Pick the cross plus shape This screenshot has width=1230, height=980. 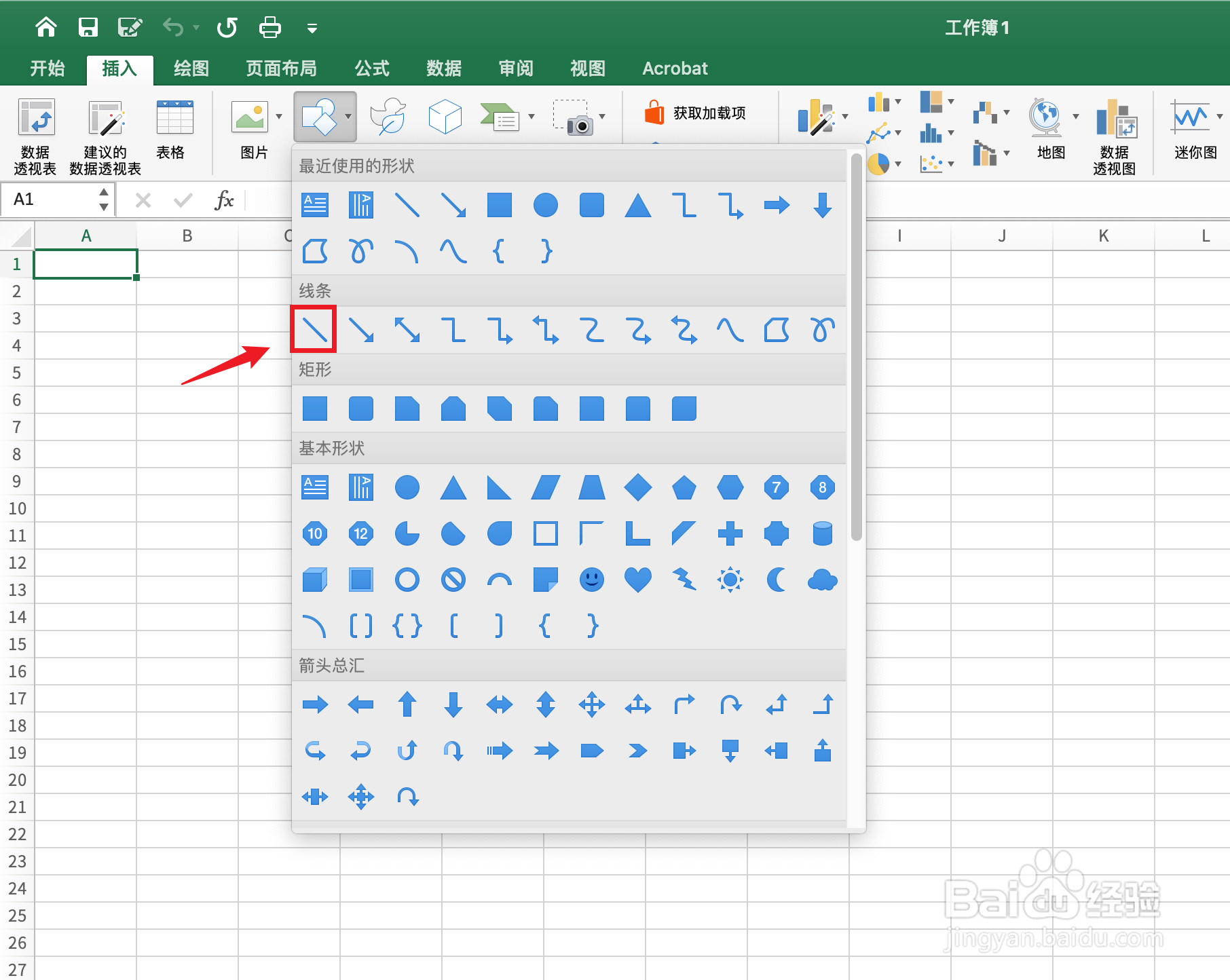pos(730,533)
